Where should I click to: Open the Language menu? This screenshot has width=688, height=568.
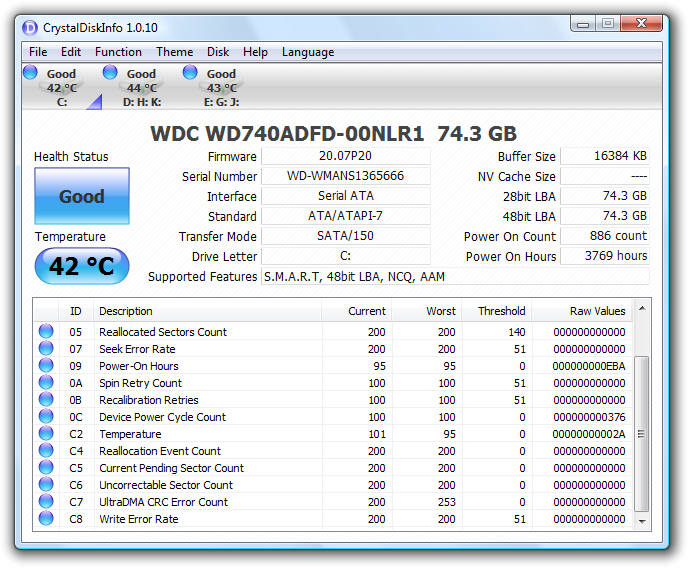[308, 52]
